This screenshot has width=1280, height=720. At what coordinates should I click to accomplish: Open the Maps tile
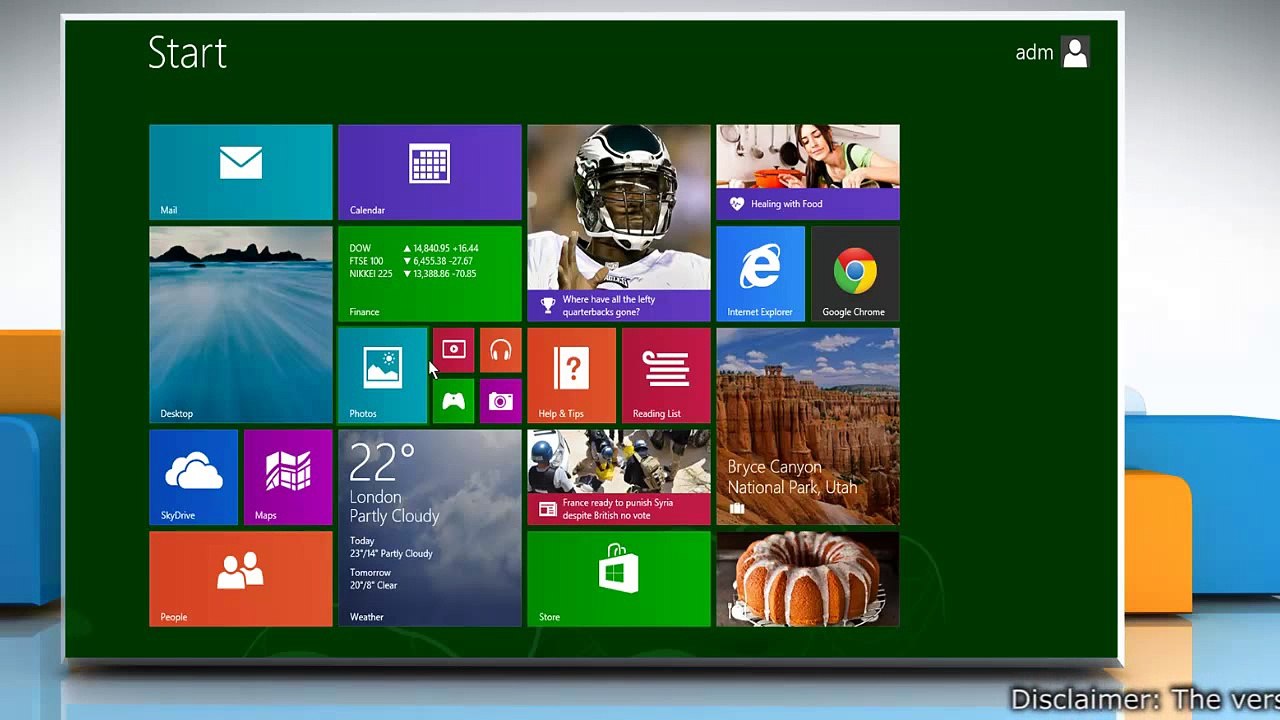(288, 478)
